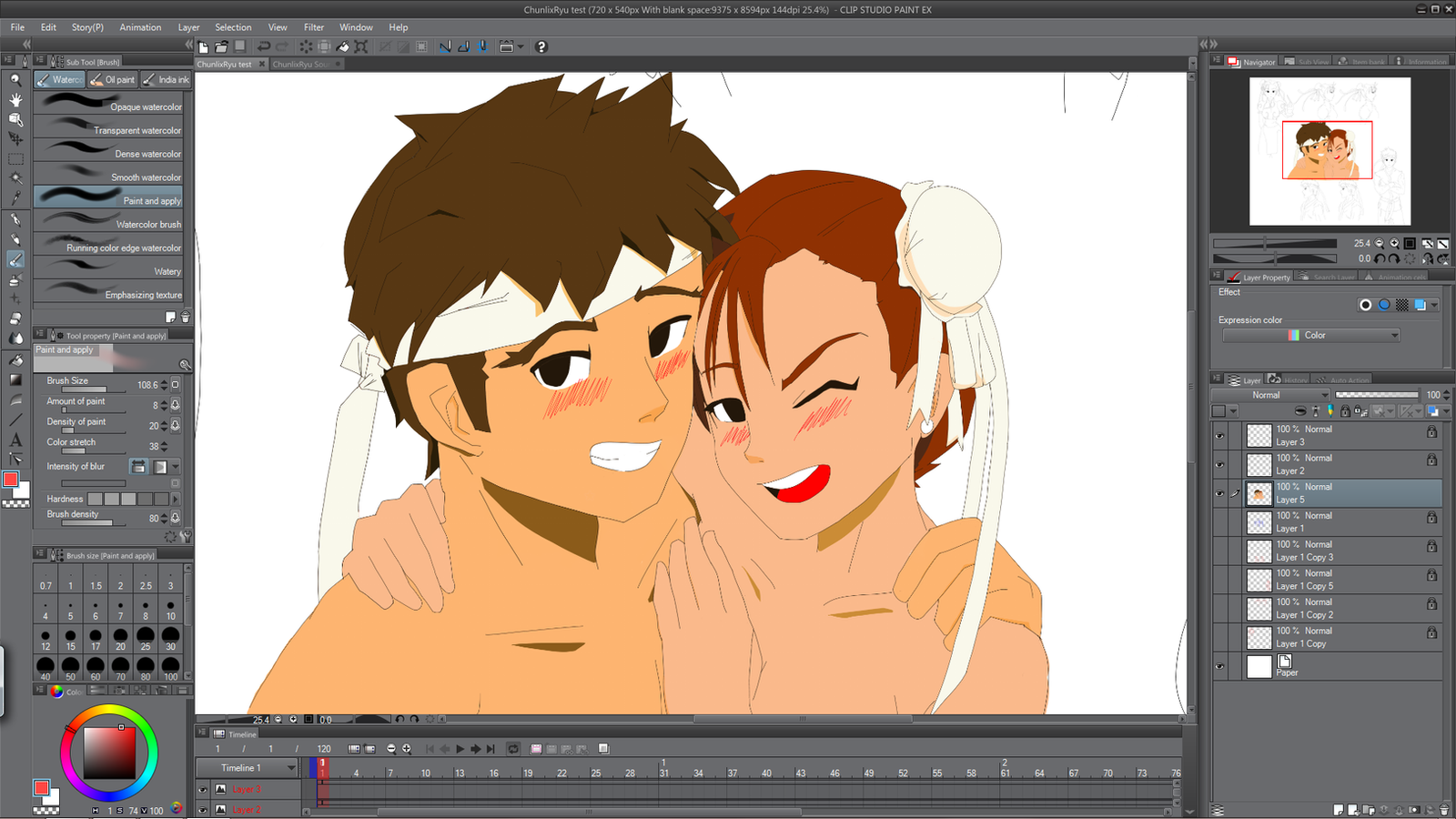Click the Border effect icon in Layer Property

tap(1365, 305)
